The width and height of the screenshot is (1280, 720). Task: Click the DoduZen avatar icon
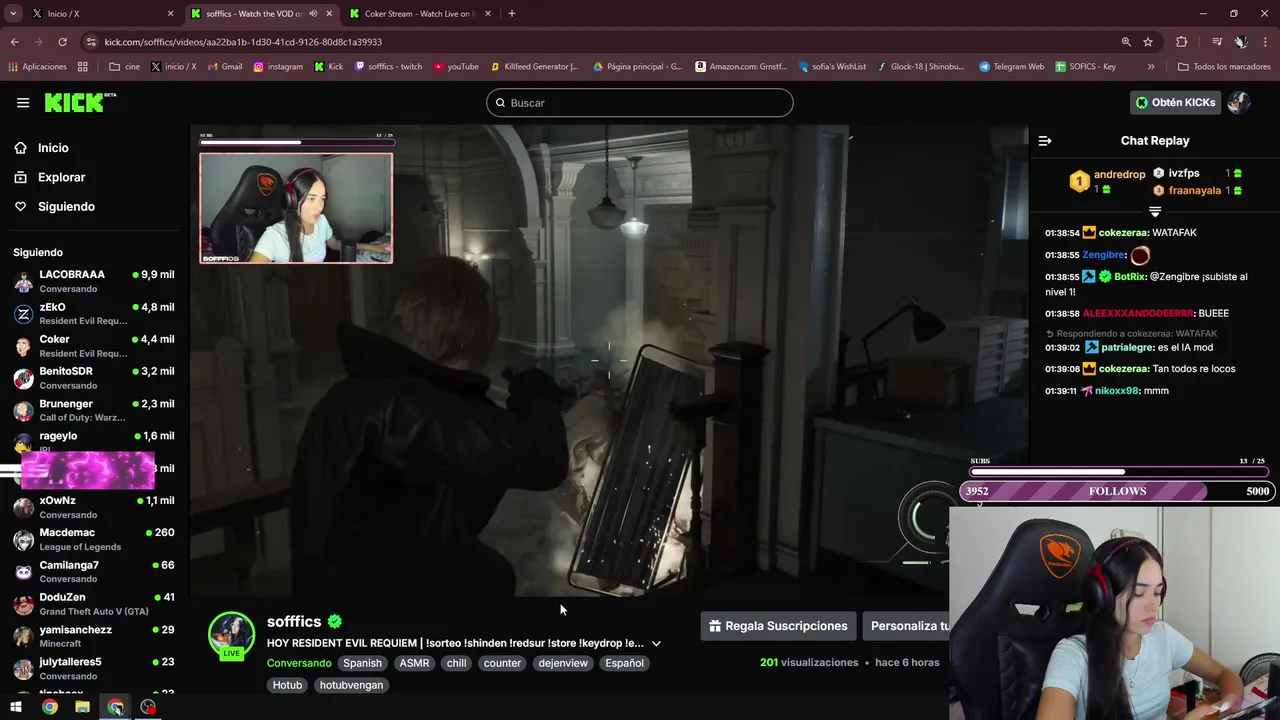pyautogui.click(x=23, y=604)
